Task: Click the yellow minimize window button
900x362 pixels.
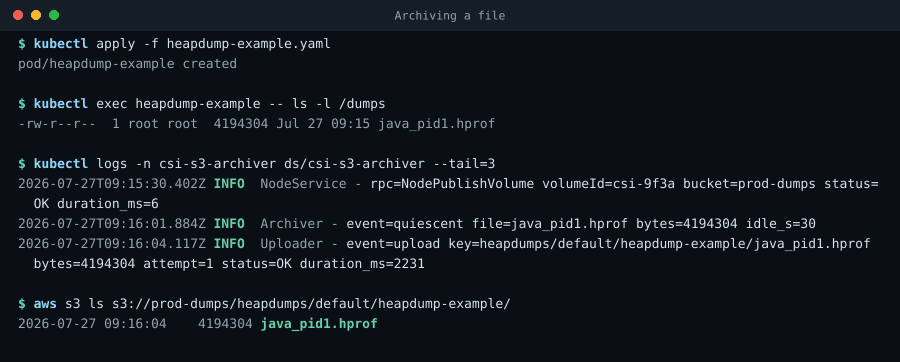Action: [36, 15]
